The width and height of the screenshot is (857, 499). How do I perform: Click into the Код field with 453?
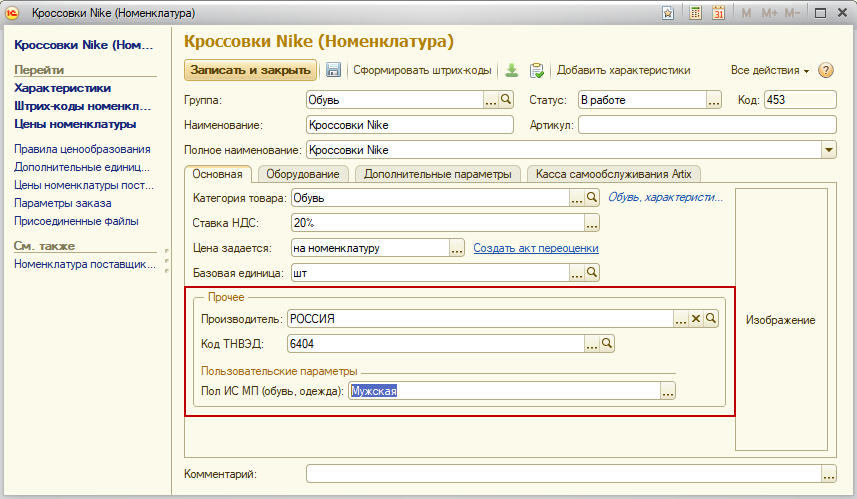[800, 99]
